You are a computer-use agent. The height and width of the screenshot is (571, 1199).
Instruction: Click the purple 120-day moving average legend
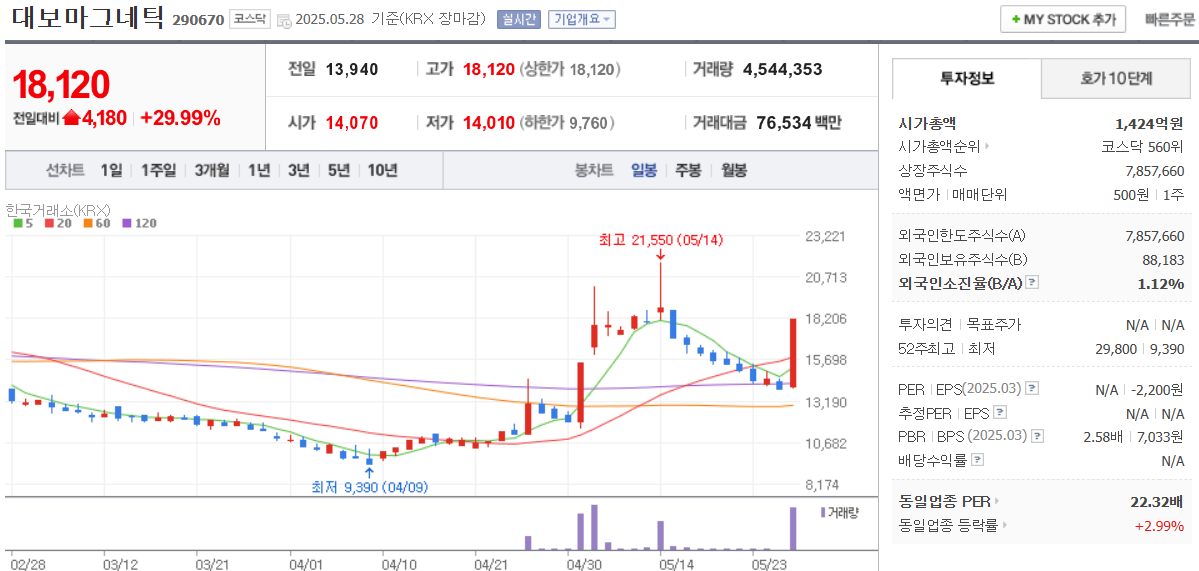coord(139,223)
